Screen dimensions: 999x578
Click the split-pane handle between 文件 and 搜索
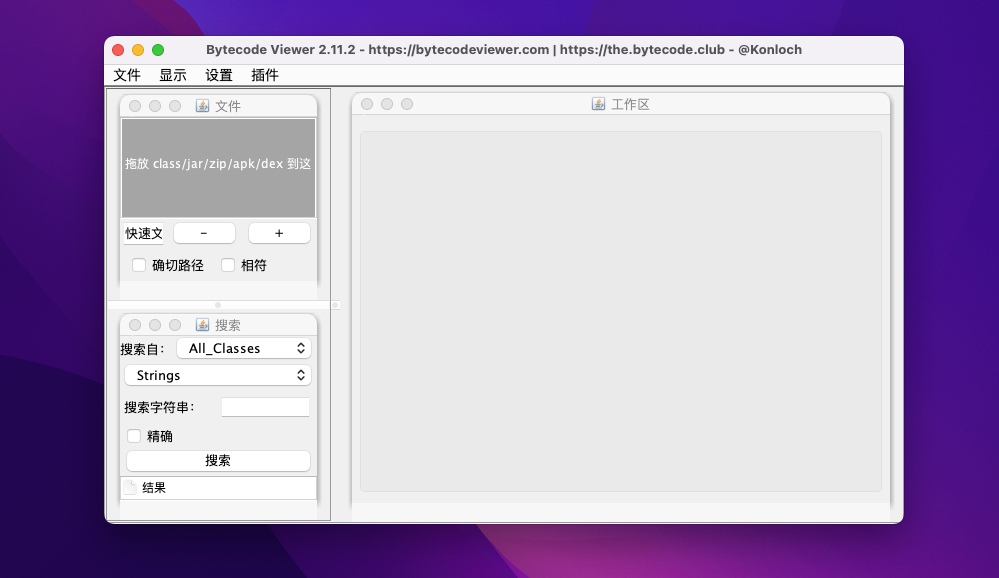click(x=218, y=305)
